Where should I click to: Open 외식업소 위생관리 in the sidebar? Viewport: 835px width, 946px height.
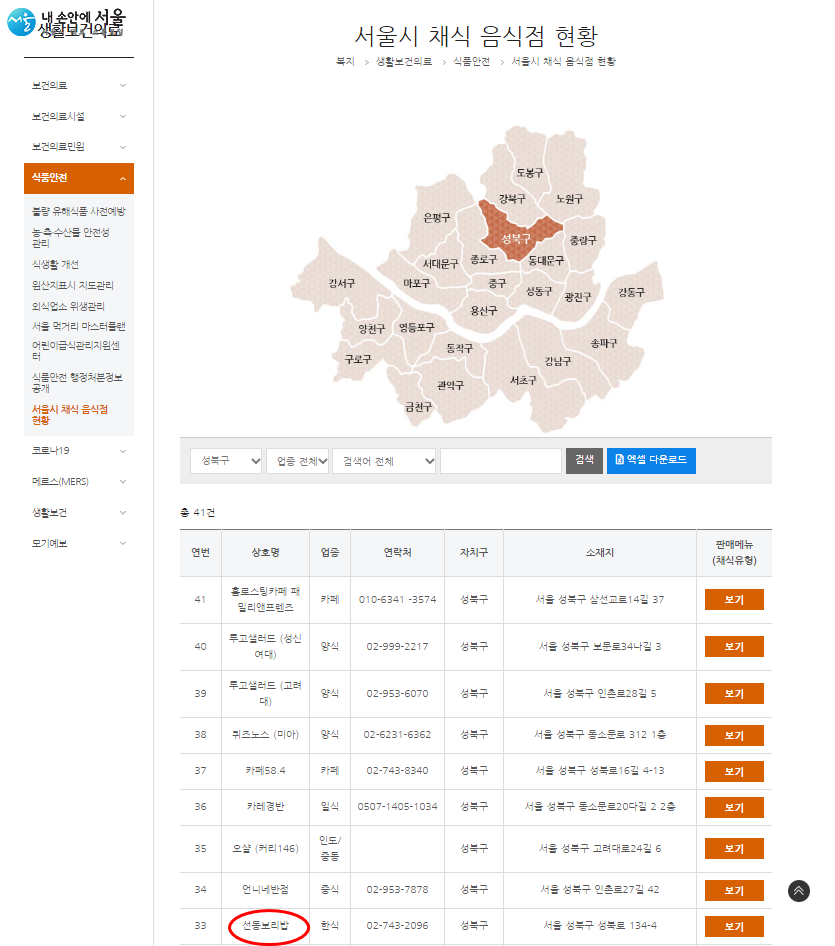pyautogui.click(x=68, y=306)
